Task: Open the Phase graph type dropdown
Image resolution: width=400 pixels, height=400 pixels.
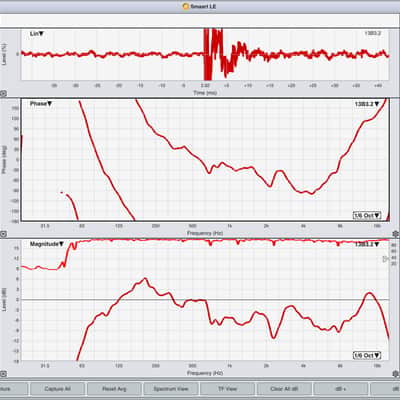Action: click(41, 104)
